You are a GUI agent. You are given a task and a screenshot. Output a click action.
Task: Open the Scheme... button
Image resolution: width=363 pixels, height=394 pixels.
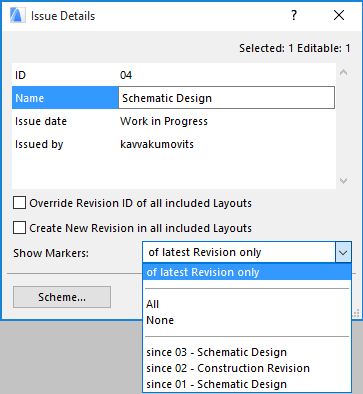pyautogui.click(x=62, y=297)
